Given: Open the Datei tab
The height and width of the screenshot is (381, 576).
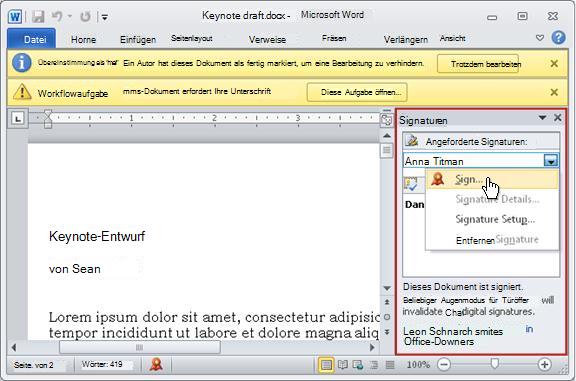Looking at the screenshot, I should (32, 39).
